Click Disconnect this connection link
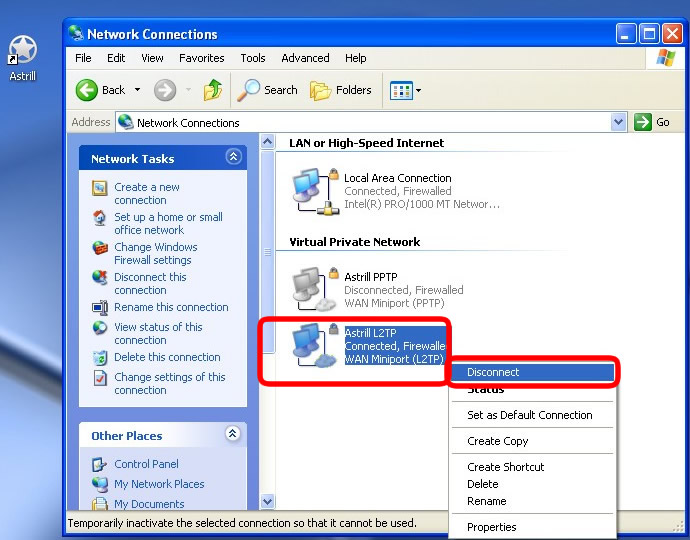This screenshot has height=540, width=690. [150, 283]
